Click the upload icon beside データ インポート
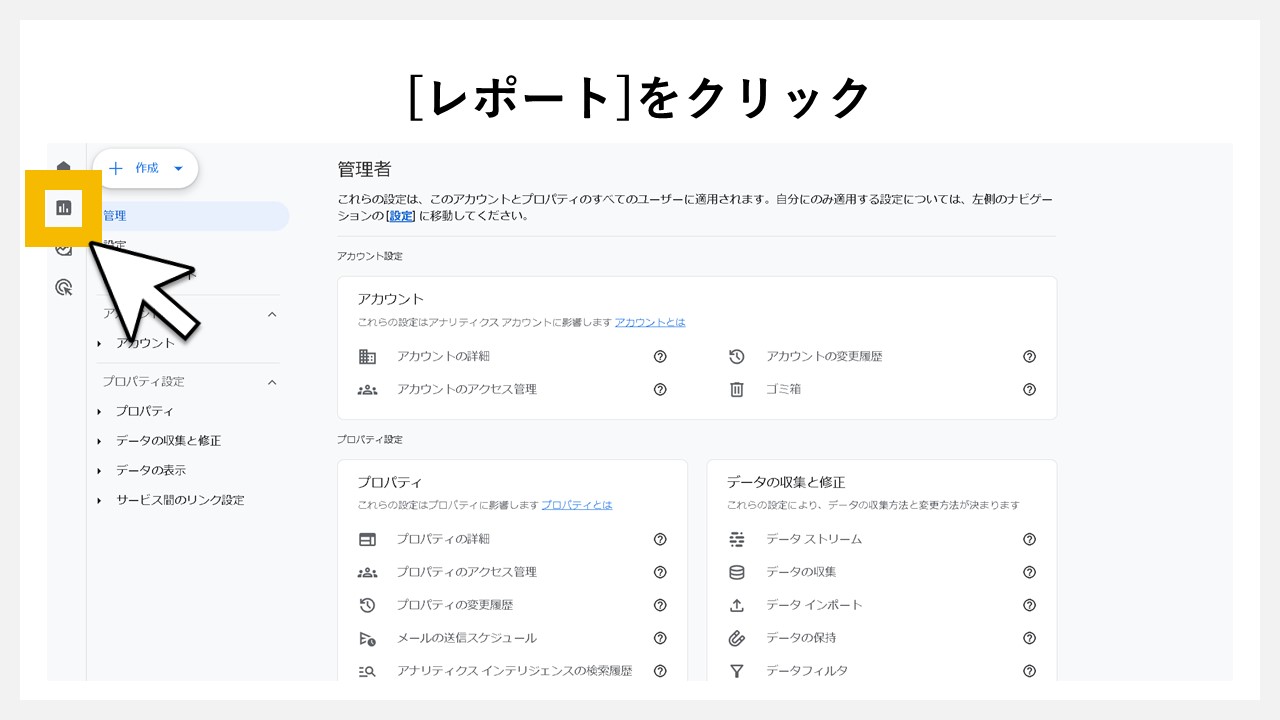1280x720 pixels. coord(737,604)
